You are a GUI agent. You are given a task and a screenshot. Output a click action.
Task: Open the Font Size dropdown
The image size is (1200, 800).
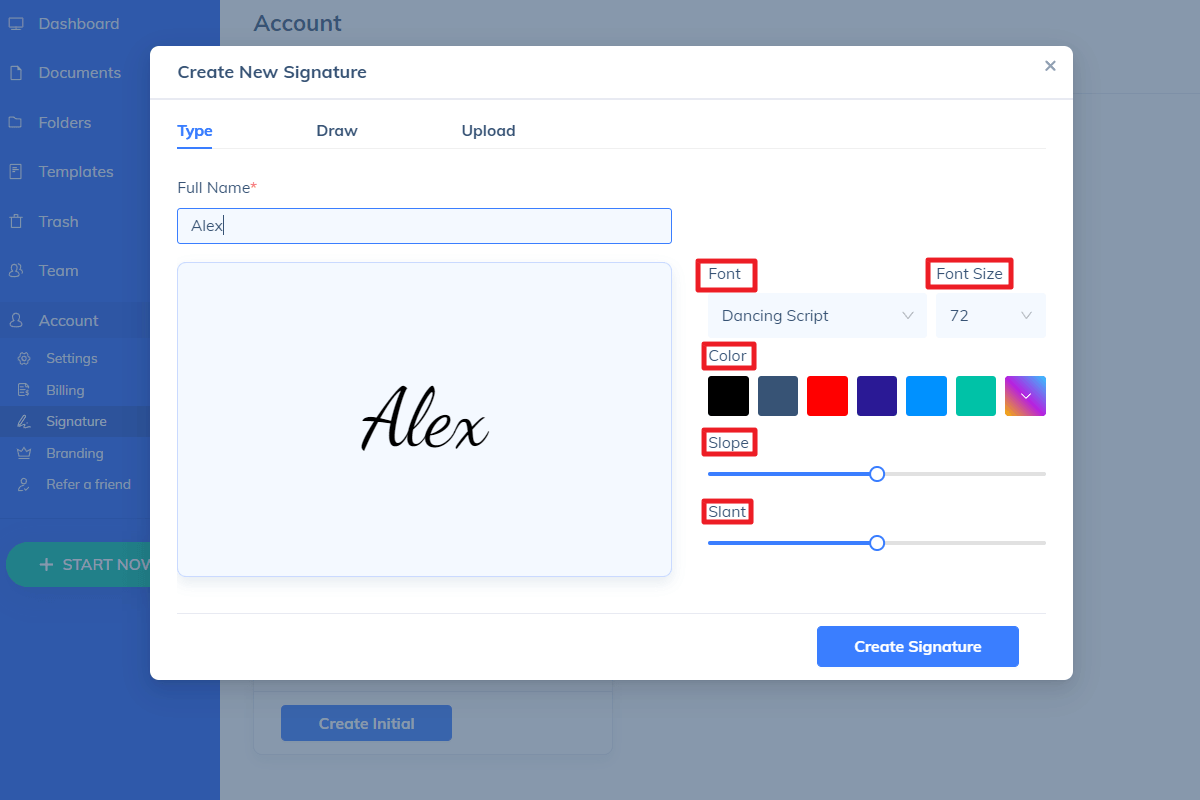click(x=990, y=315)
